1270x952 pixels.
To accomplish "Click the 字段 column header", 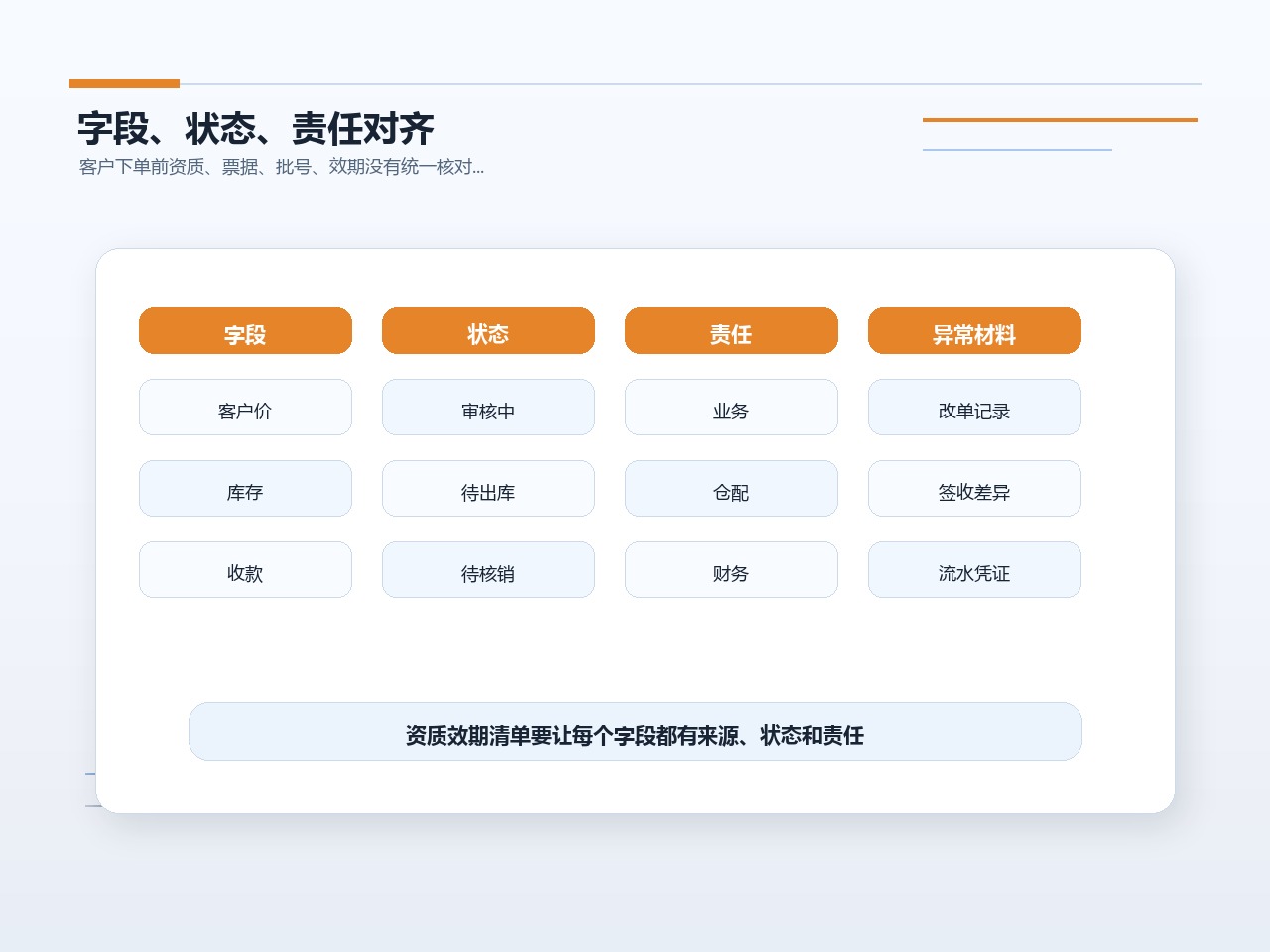I will coord(245,330).
